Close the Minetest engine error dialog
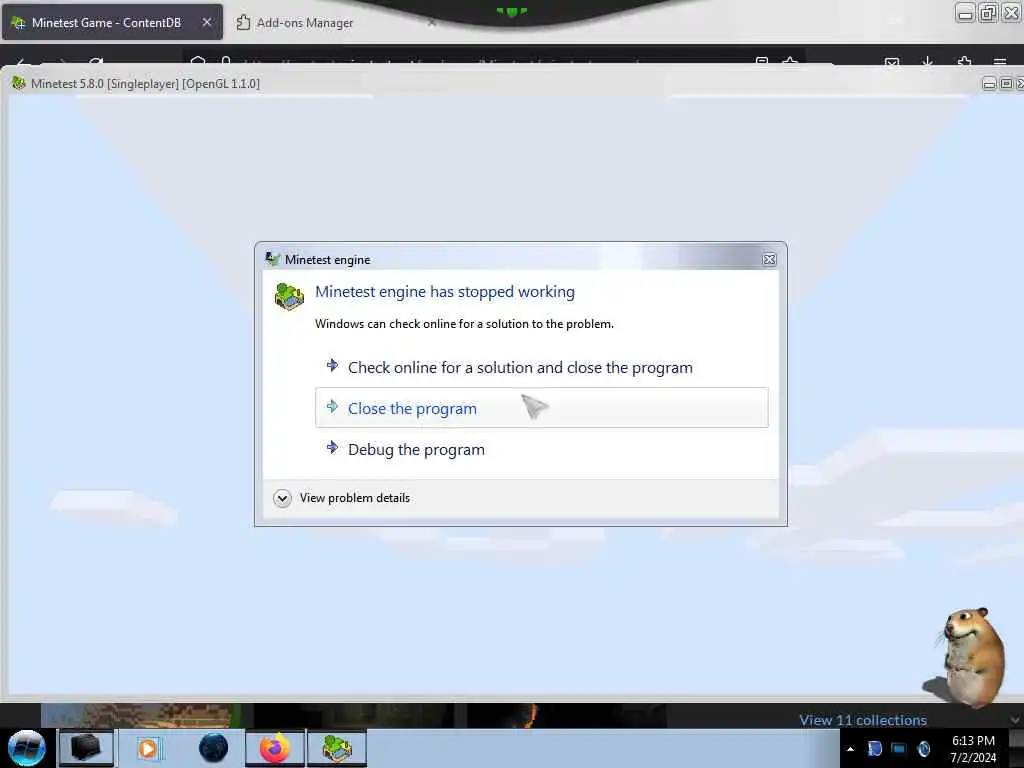 click(769, 259)
